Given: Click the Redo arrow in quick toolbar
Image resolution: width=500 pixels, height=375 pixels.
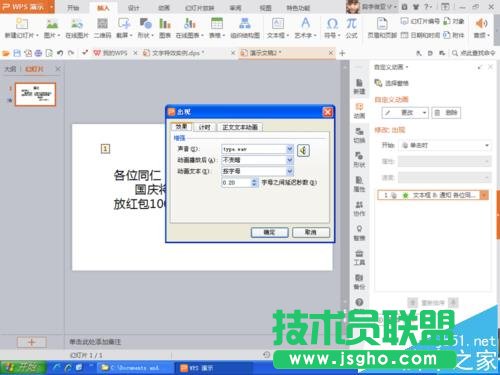Looking at the screenshot, I should pyautogui.click(x=71, y=53).
